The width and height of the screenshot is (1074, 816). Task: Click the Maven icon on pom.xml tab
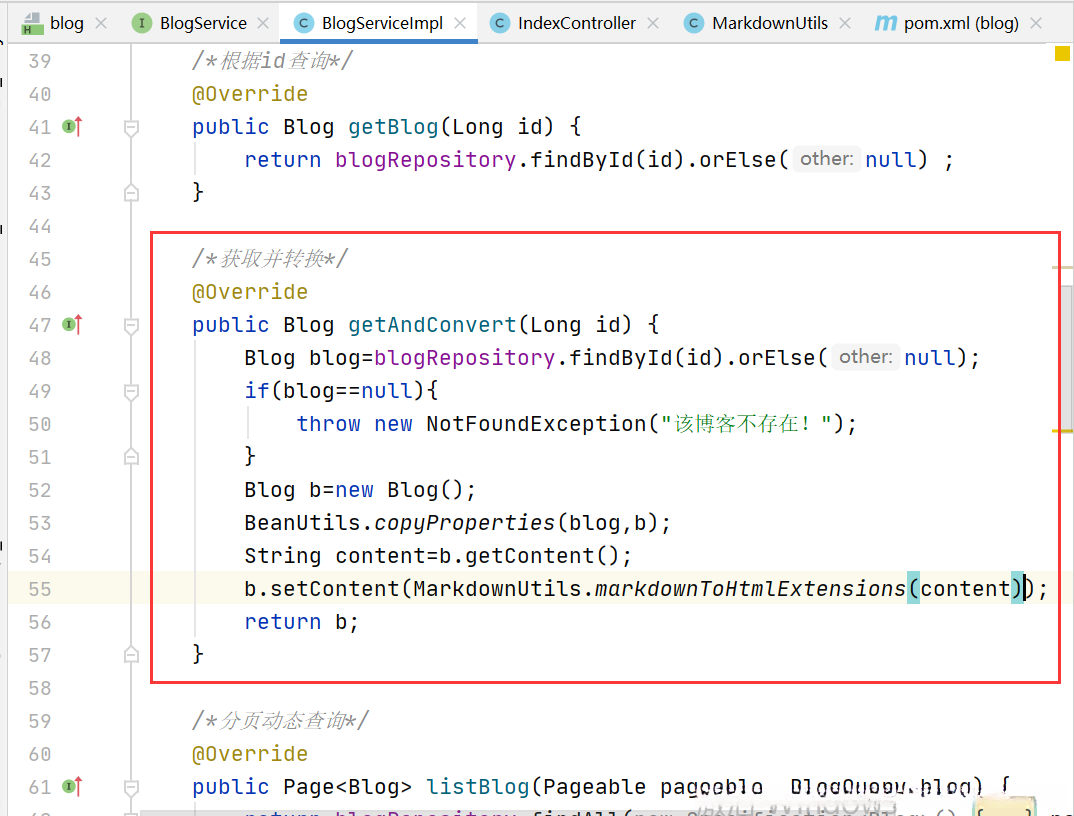point(885,23)
